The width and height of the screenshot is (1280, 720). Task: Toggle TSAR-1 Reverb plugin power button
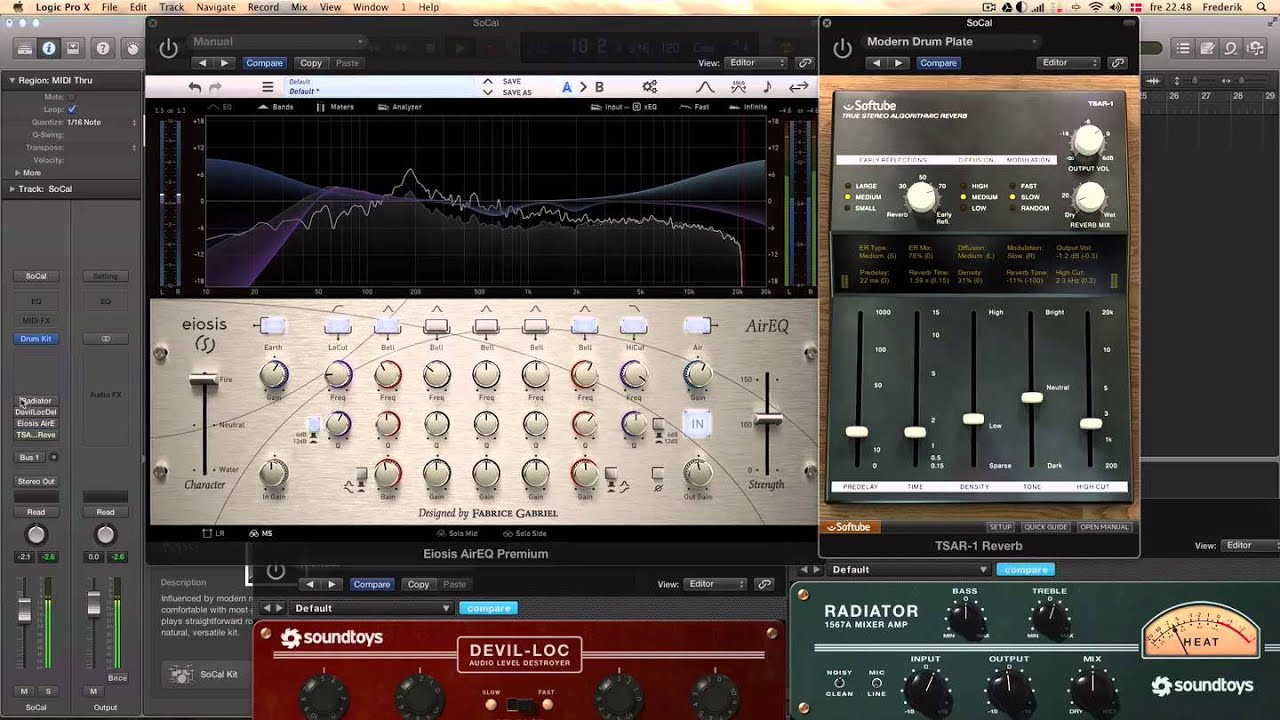pos(843,47)
